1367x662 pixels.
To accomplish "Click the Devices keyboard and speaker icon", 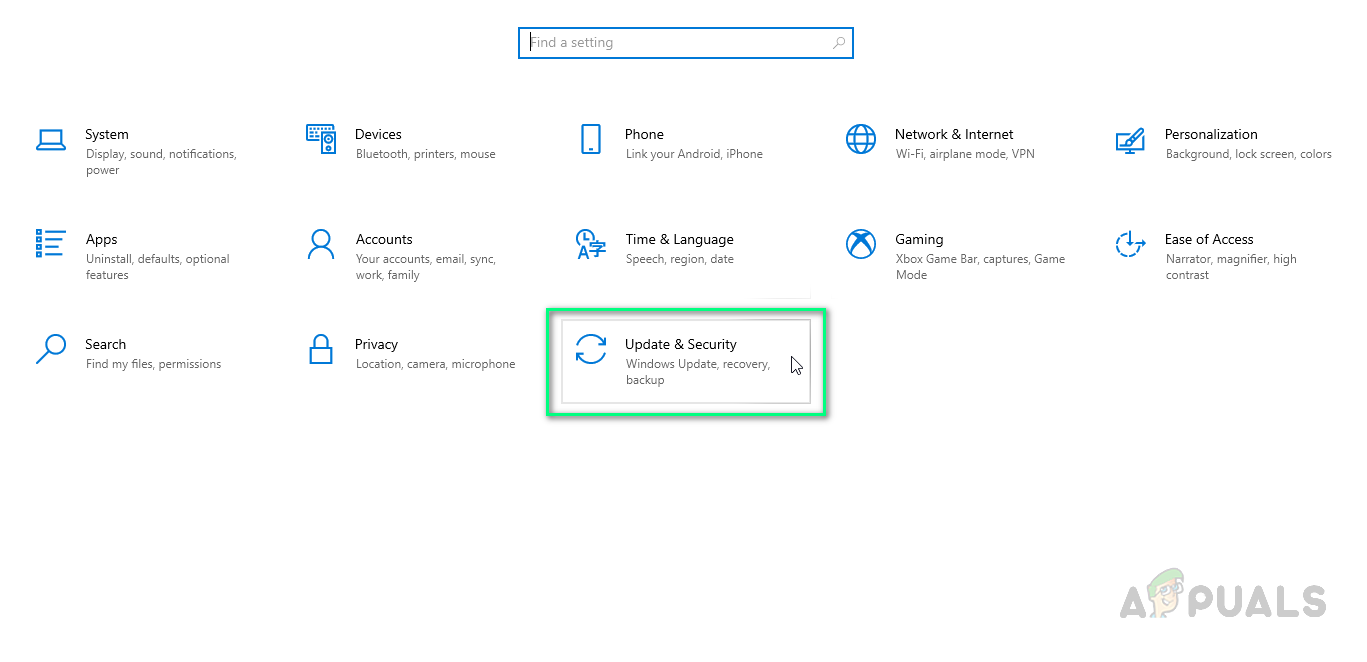I will (x=321, y=139).
